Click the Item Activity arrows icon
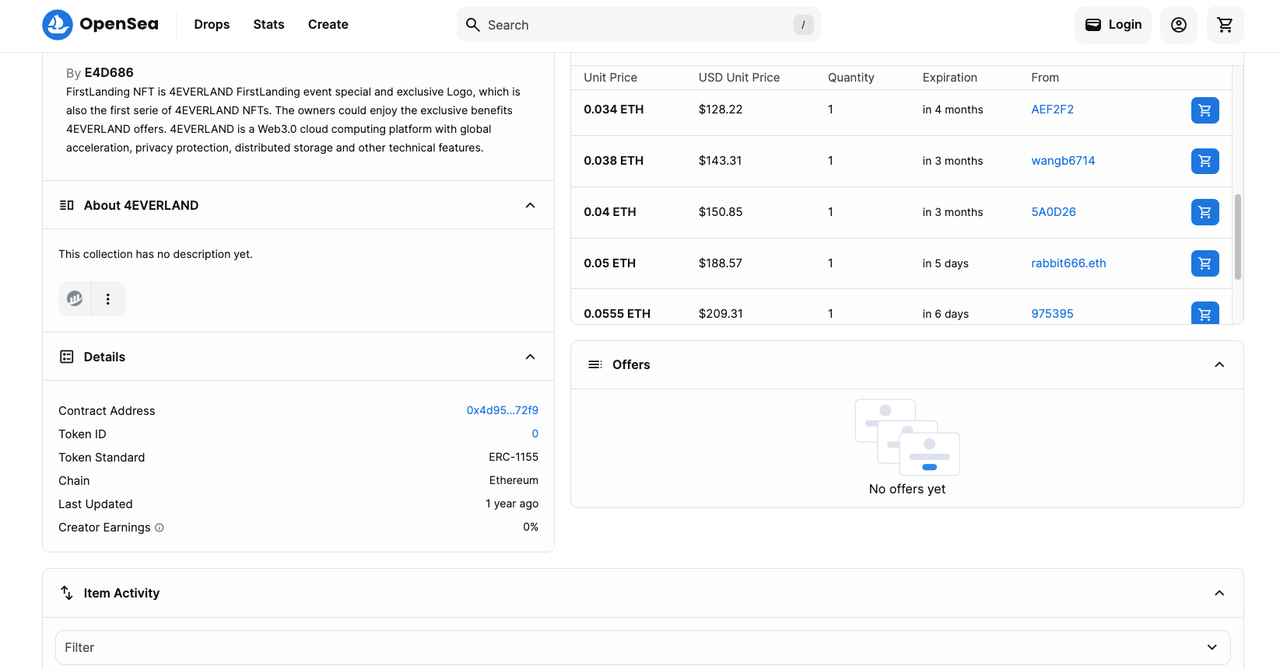The width and height of the screenshot is (1280, 669). click(x=67, y=593)
